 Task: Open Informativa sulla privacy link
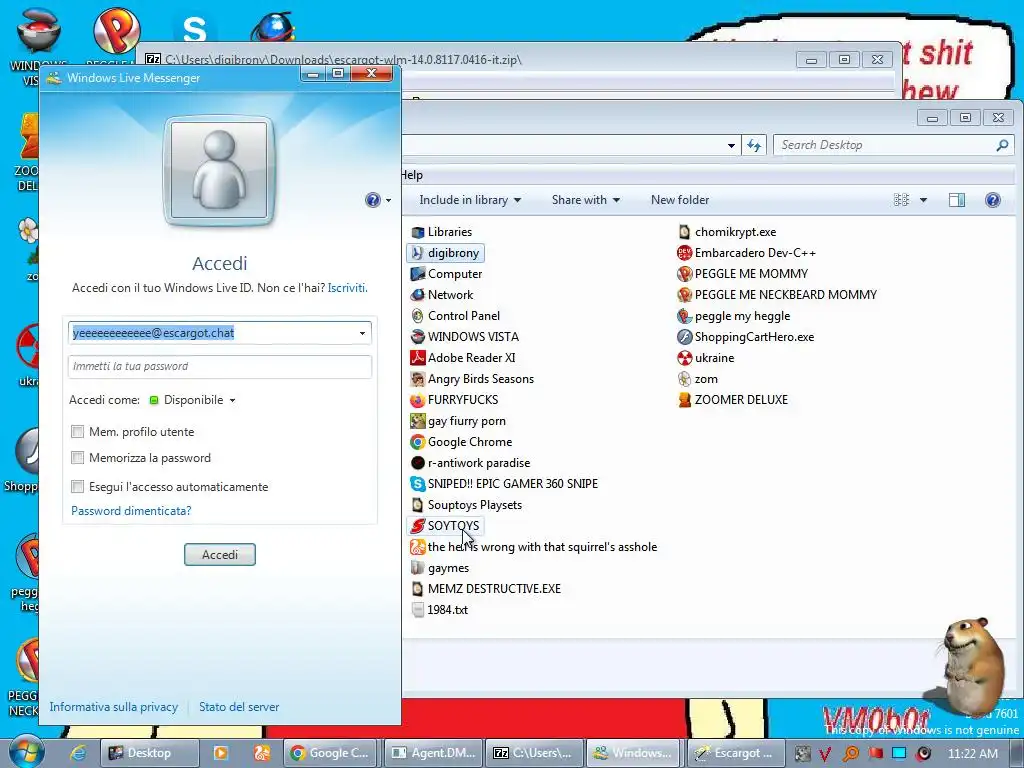[114, 707]
